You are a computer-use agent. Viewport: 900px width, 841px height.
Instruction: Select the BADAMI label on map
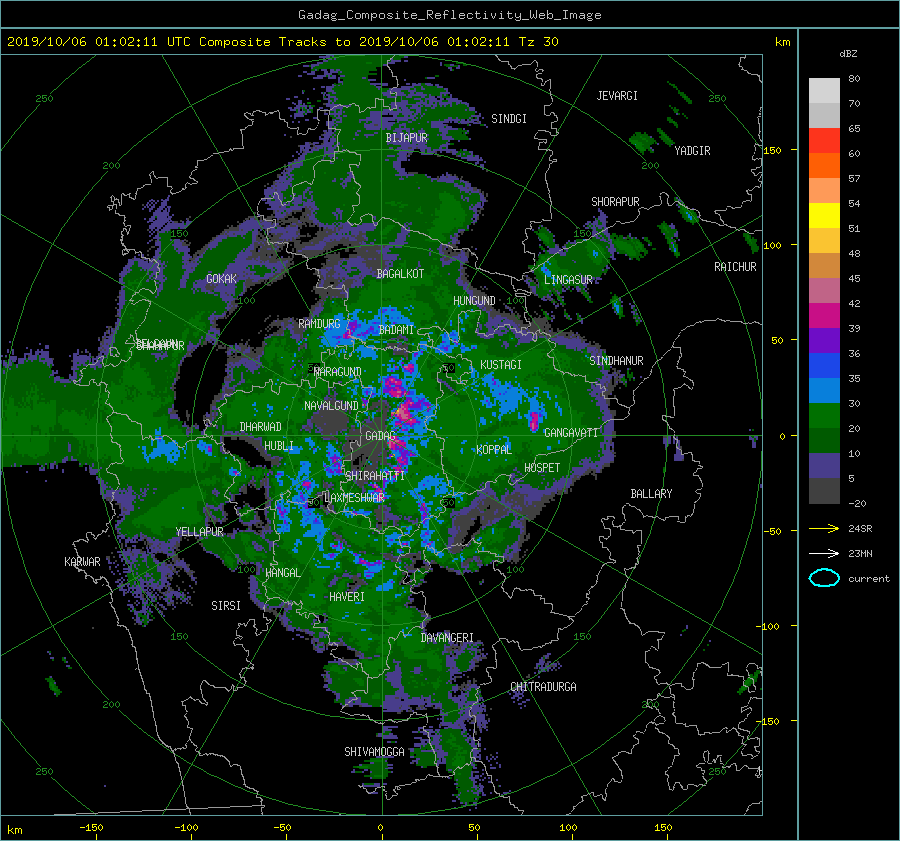click(396, 330)
